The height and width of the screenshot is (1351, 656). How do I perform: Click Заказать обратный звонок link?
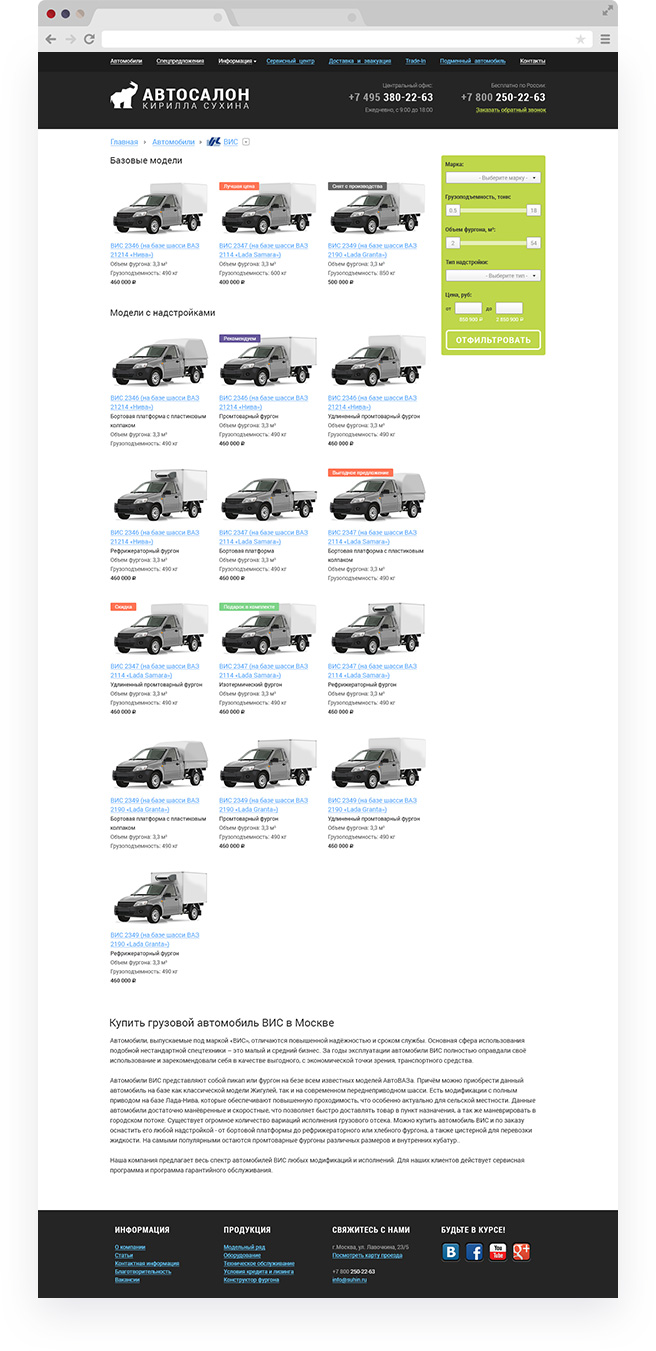[x=511, y=109]
